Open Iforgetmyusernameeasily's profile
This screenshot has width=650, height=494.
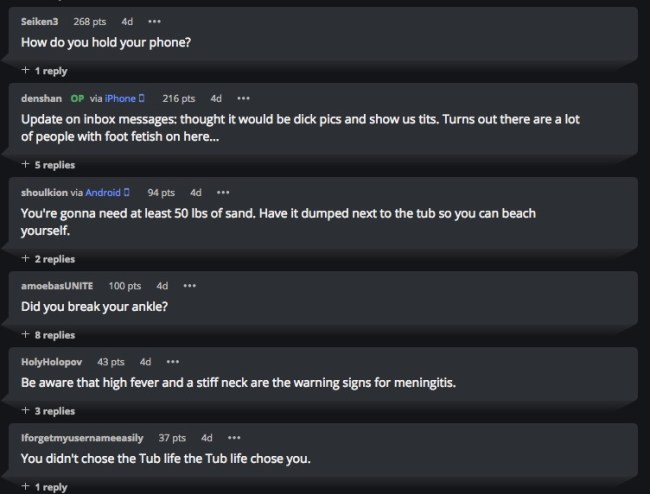[x=82, y=437]
